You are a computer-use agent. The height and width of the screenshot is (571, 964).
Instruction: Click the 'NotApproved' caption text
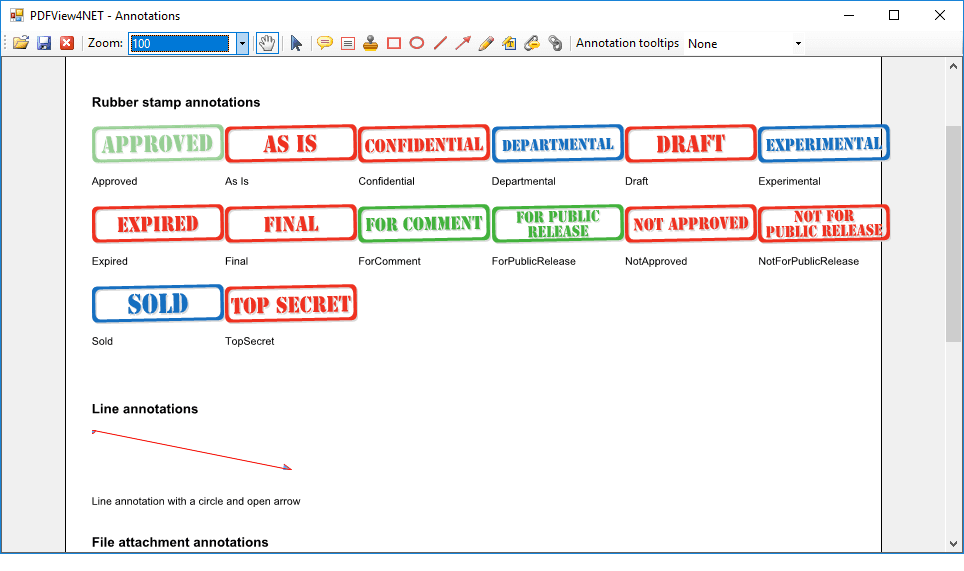pos(656,261)
